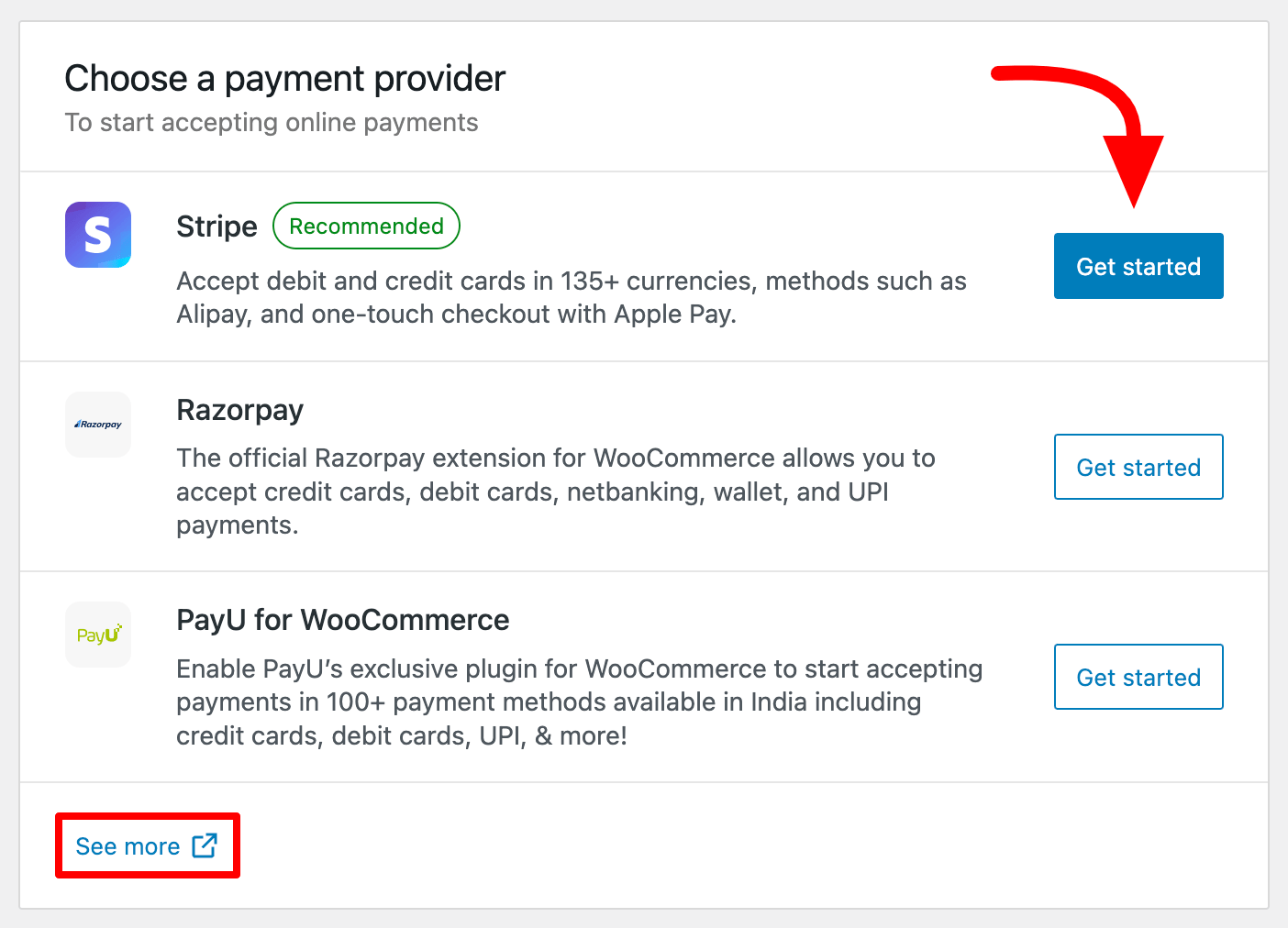Click Get started for Razorpay

tap(1138, 467)
